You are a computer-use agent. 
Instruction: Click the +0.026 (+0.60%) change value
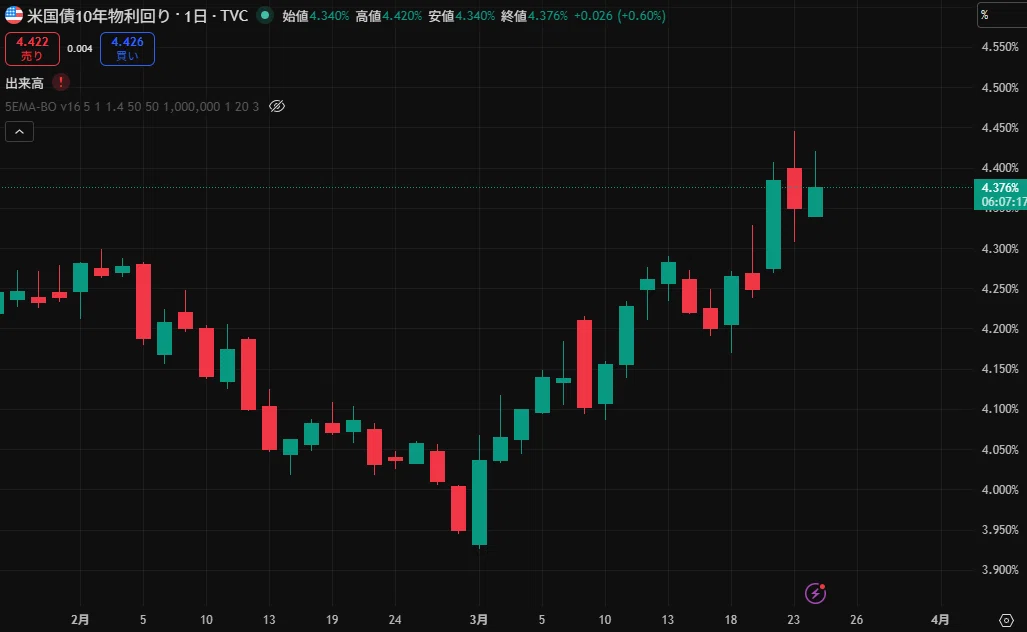pyautogui.click(x=620, y=16)
